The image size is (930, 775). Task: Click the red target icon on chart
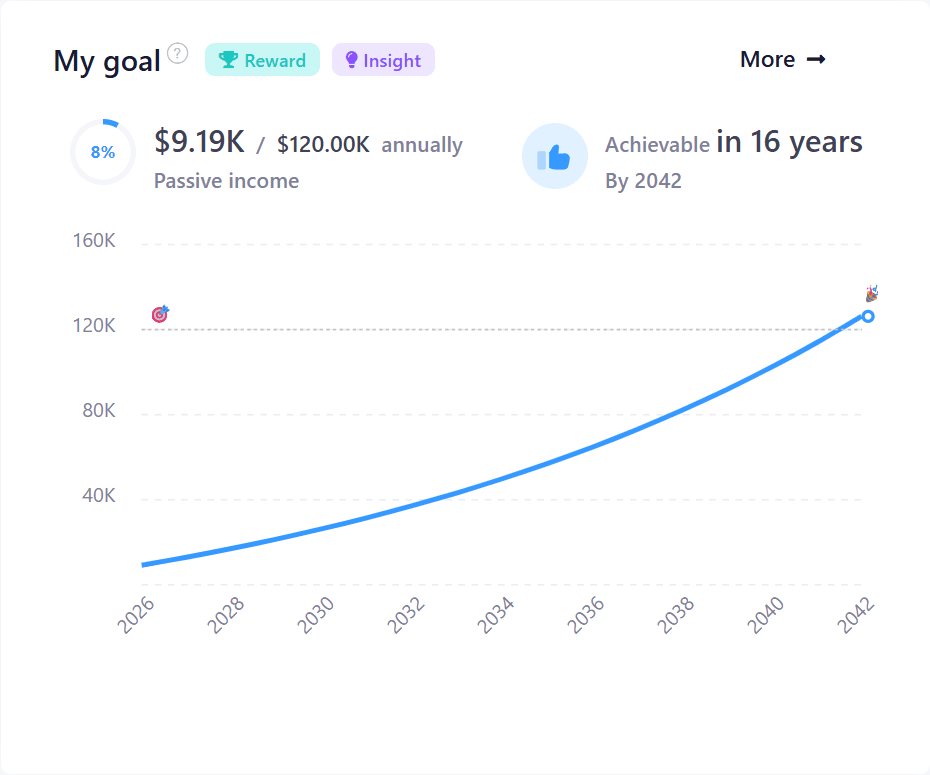160,314
